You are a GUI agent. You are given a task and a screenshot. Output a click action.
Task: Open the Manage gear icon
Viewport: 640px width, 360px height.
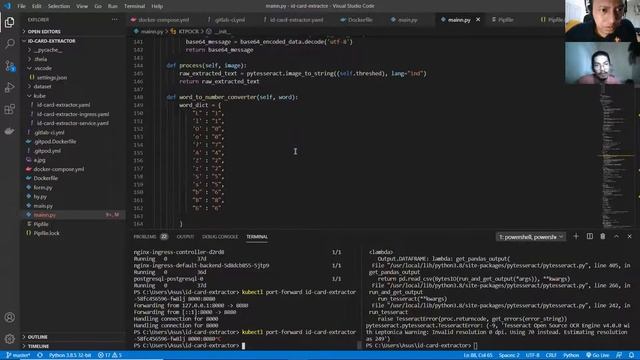9,338
